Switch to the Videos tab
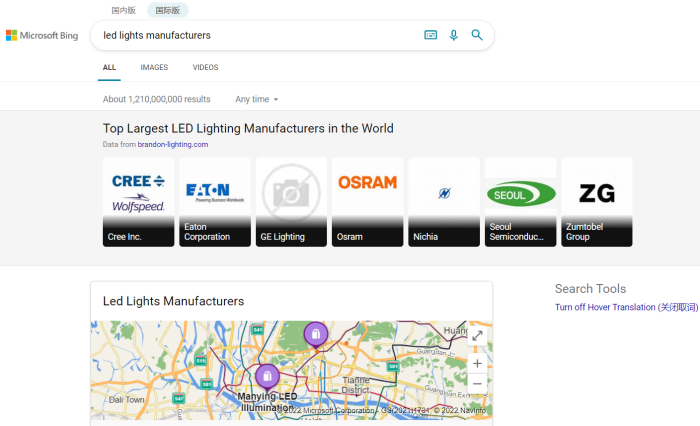This screenshot has height=426, width=700. tap(205, 67)
